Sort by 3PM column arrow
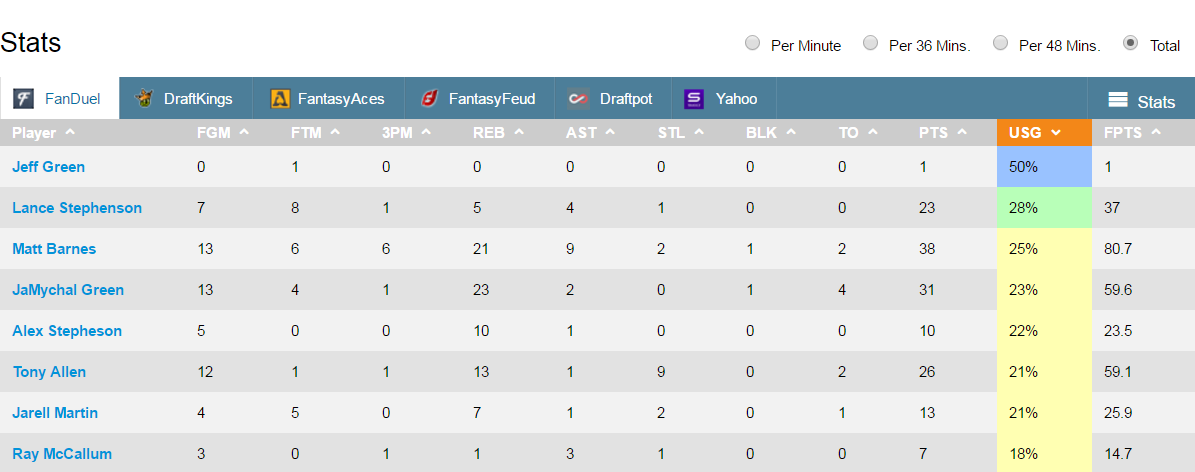The width and height of the screenshot is (1195, 472). pyautogui.click(x=426, y=132)
